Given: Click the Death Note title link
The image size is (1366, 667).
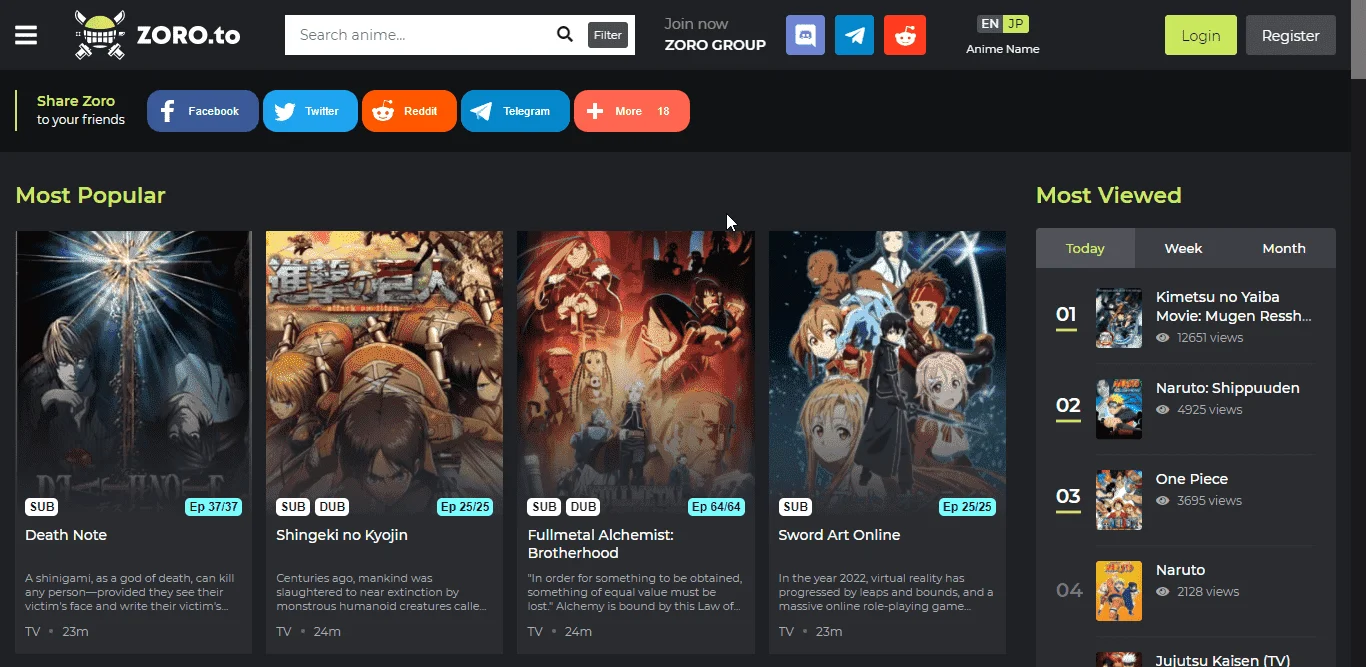Looking at the screenshot, I should [x=66, y=535].
